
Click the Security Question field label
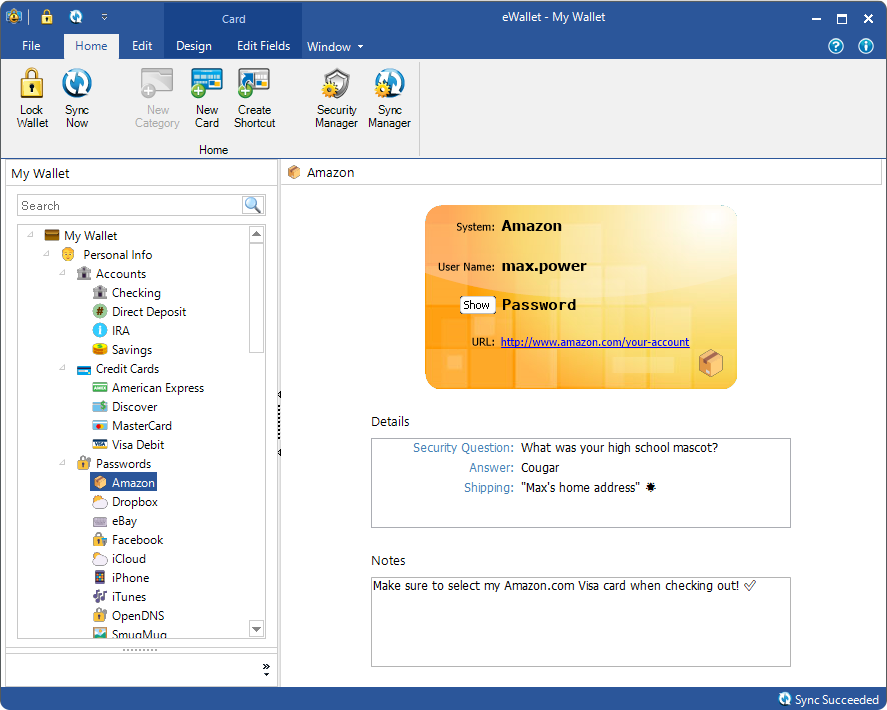click(463, 447)
